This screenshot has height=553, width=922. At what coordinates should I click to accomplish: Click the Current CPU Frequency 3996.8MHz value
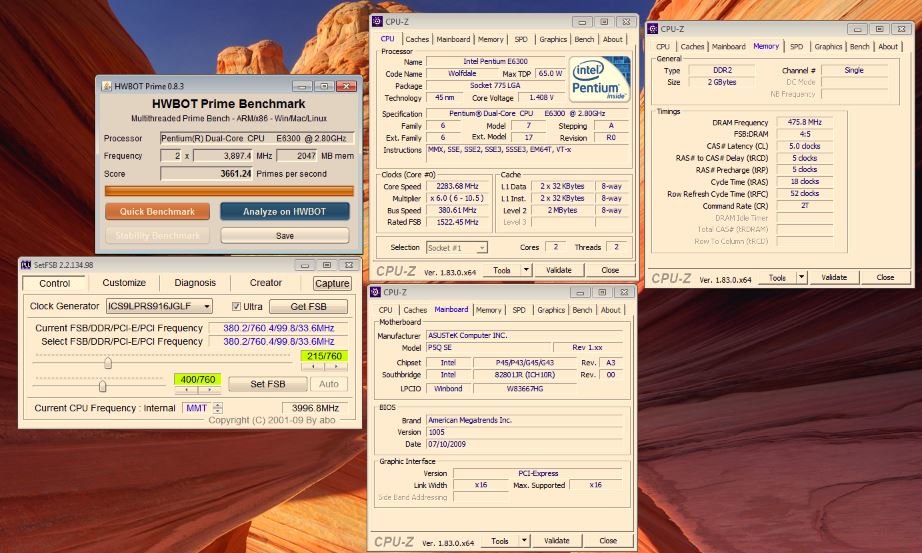click(x=315, y=408)
